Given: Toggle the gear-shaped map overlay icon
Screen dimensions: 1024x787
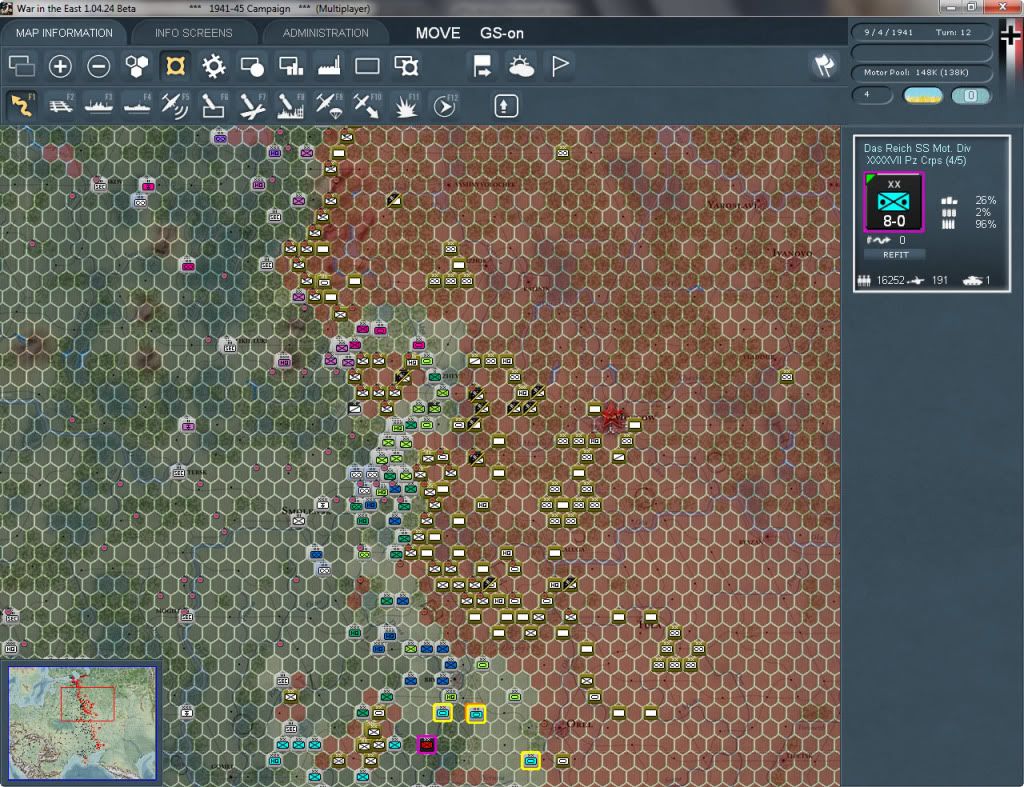Looking at the screenshot, I should tap(214, 66).
